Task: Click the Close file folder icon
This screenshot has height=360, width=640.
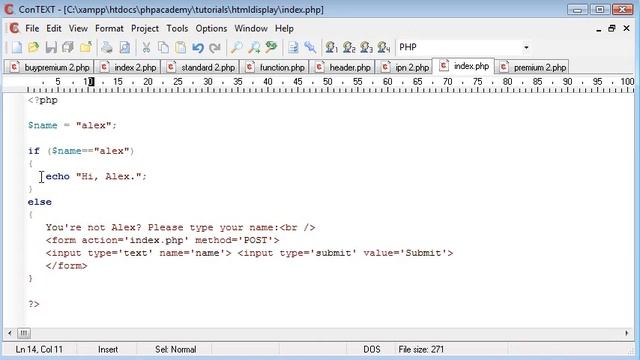Action: [86, 47]
